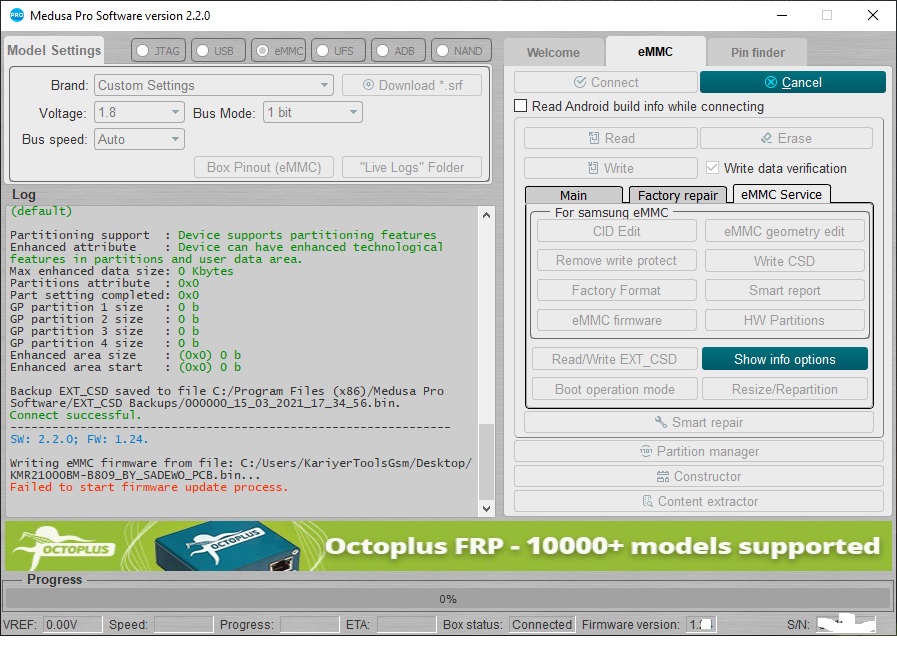Click the chip icon on Read button
Viewport: 897px width, 656px height.
pos(594,138)
